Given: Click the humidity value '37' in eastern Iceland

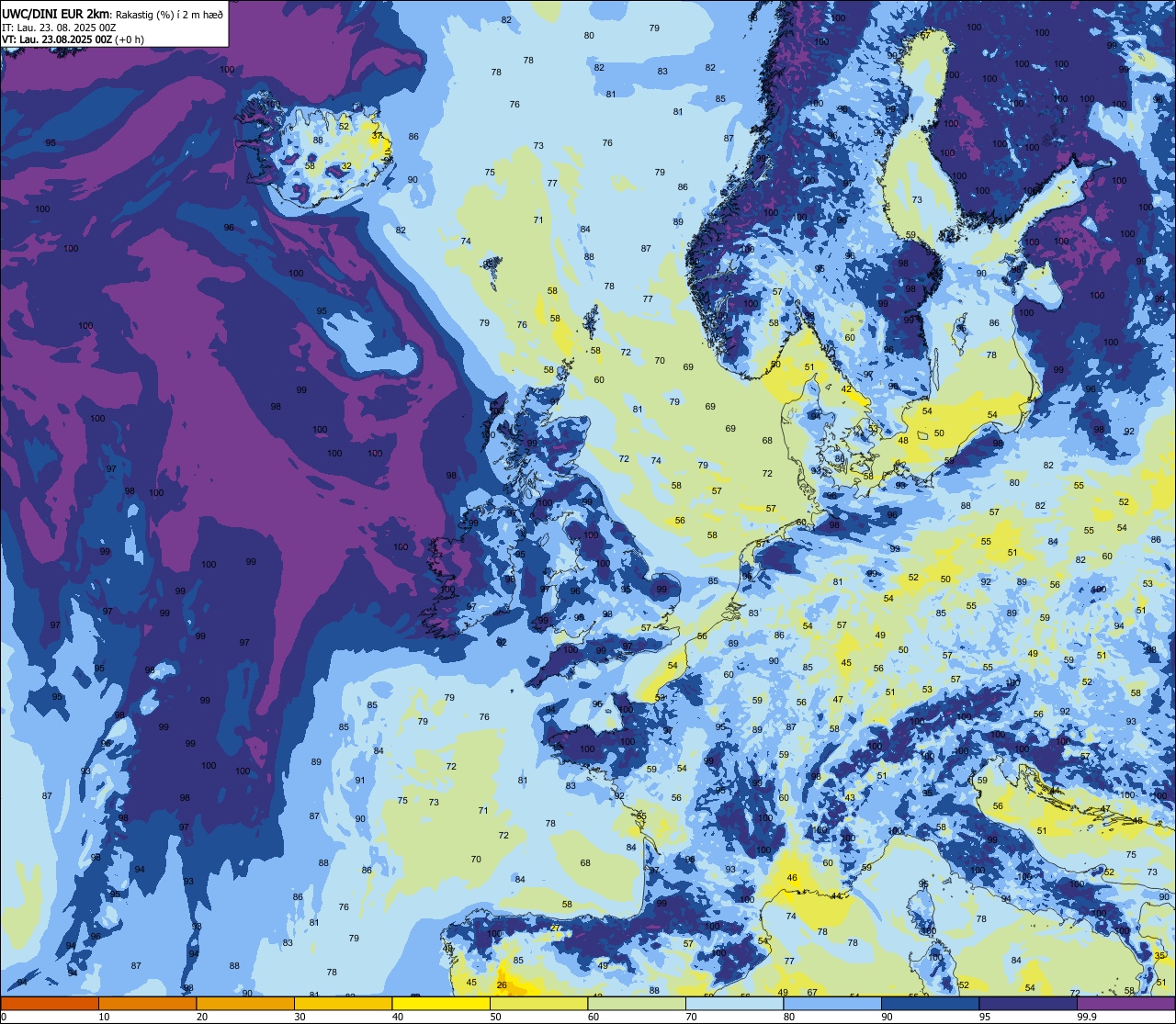Looking at the screenshot, I should [377, 135].
